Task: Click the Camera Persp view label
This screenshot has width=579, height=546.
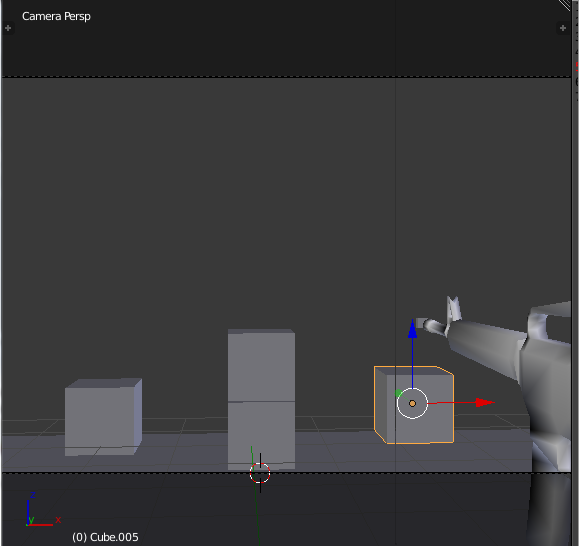Action: point(56,16)
